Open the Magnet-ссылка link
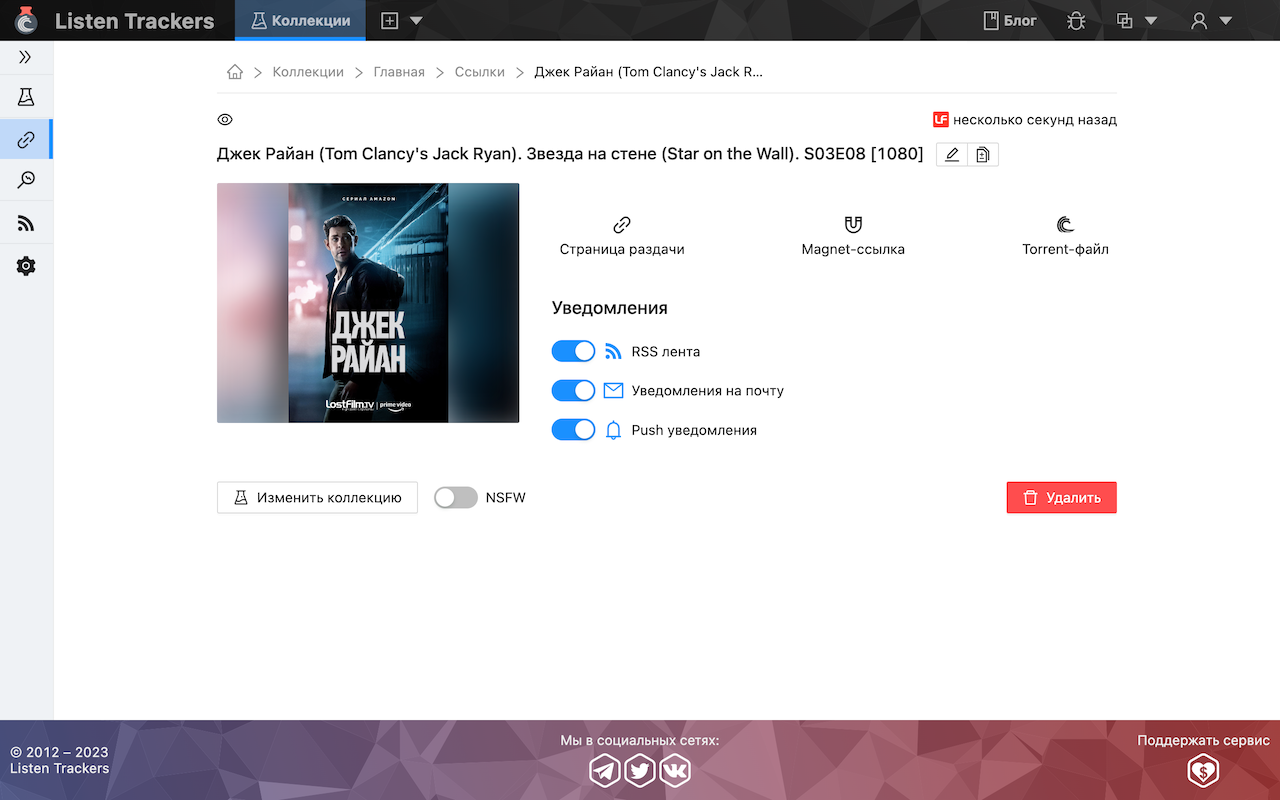This screenshot has height=800, width=1280. pos(853,235)
